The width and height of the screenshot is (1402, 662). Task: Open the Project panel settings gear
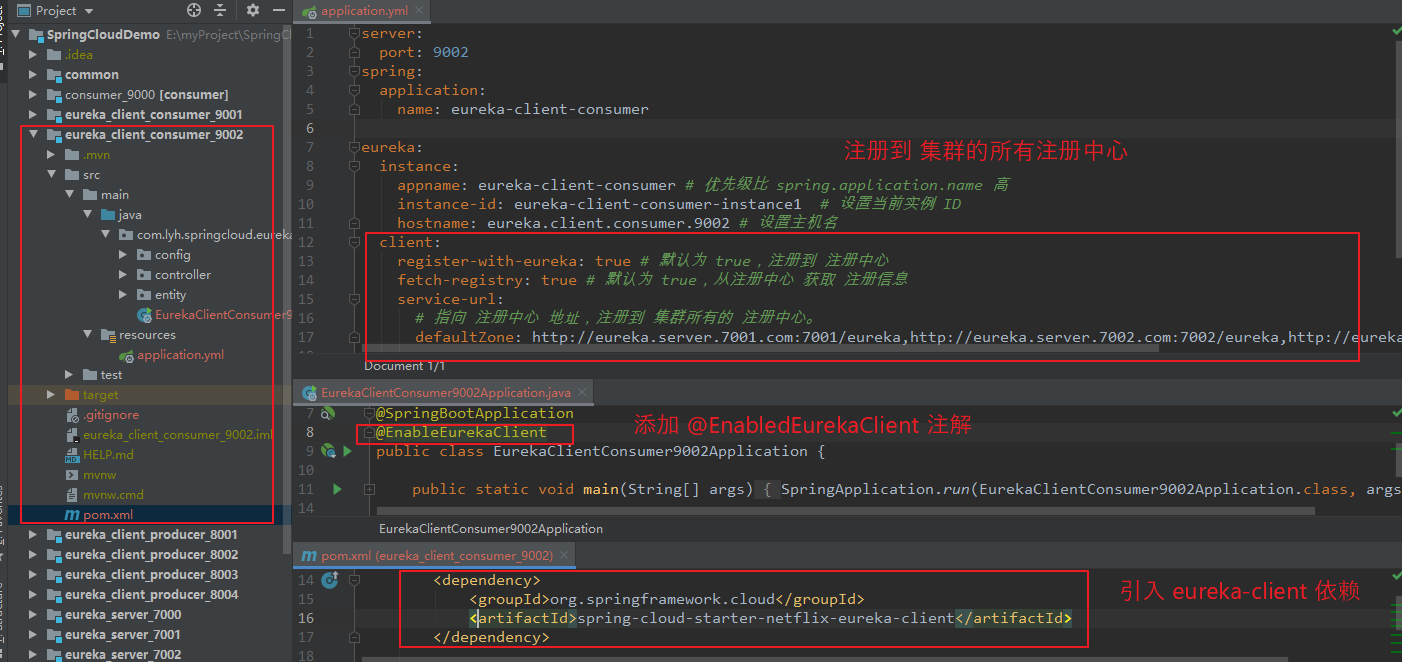(253, 11)
